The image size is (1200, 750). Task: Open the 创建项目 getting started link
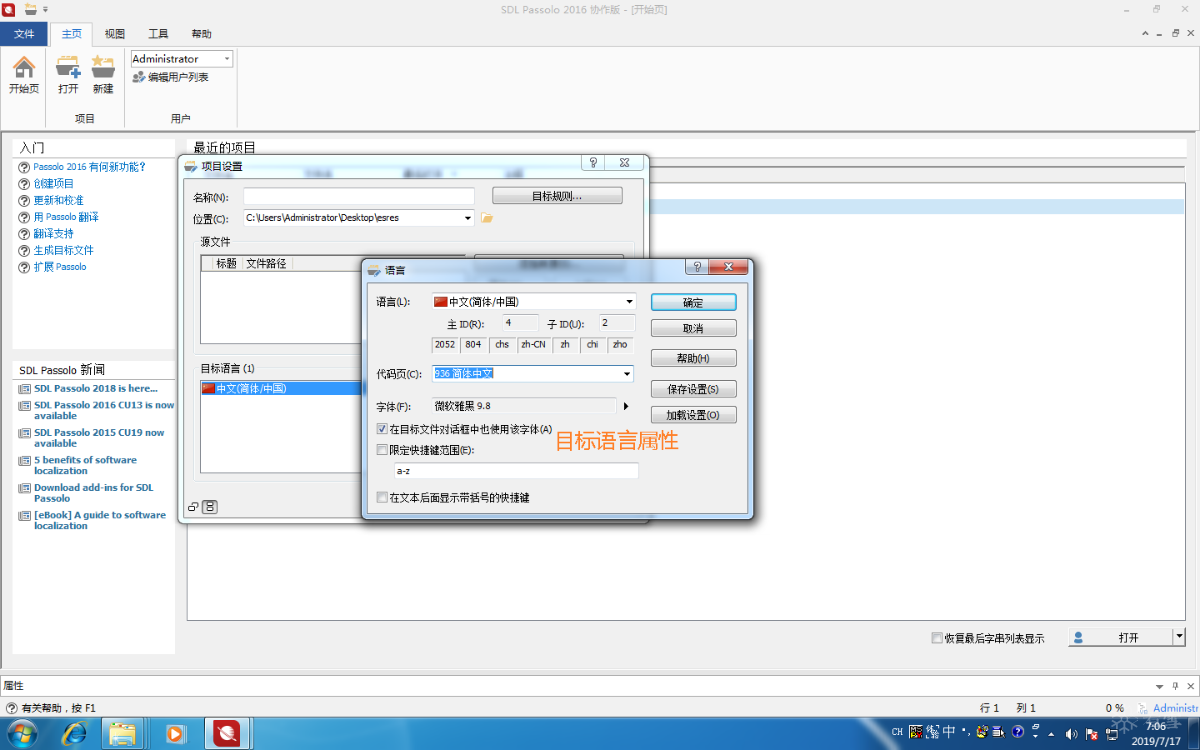[x=54, y=184]
